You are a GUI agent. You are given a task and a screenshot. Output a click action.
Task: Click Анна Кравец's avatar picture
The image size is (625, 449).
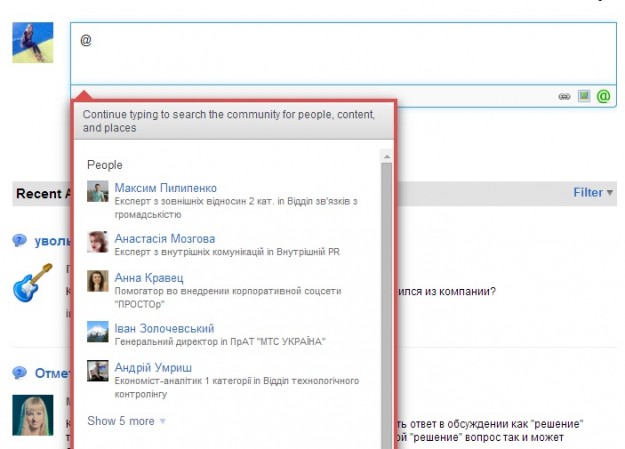(x=97, y=281)
